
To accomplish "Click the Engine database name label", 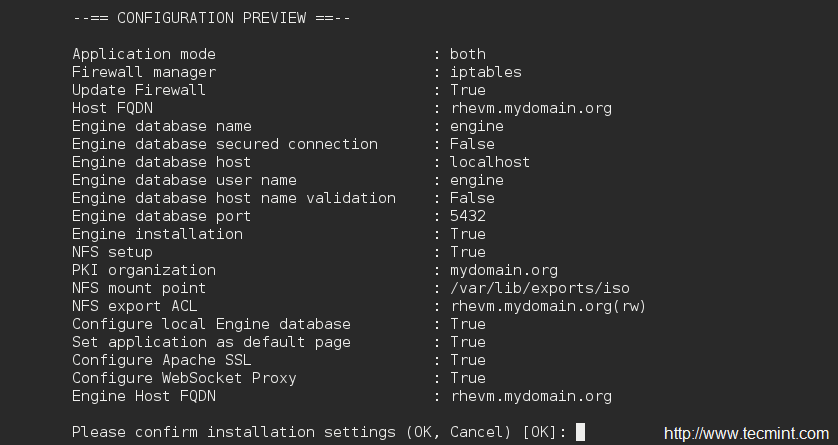I will click(x=161, y=126).
